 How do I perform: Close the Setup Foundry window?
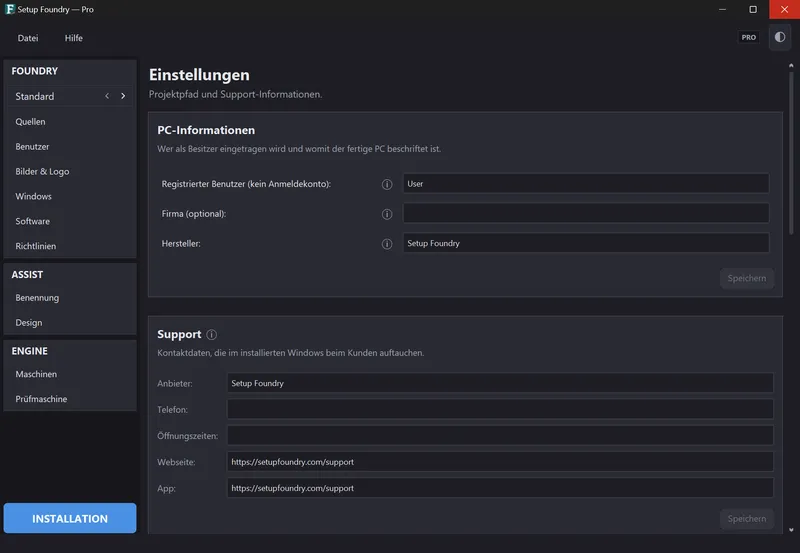tap(784, 9)
